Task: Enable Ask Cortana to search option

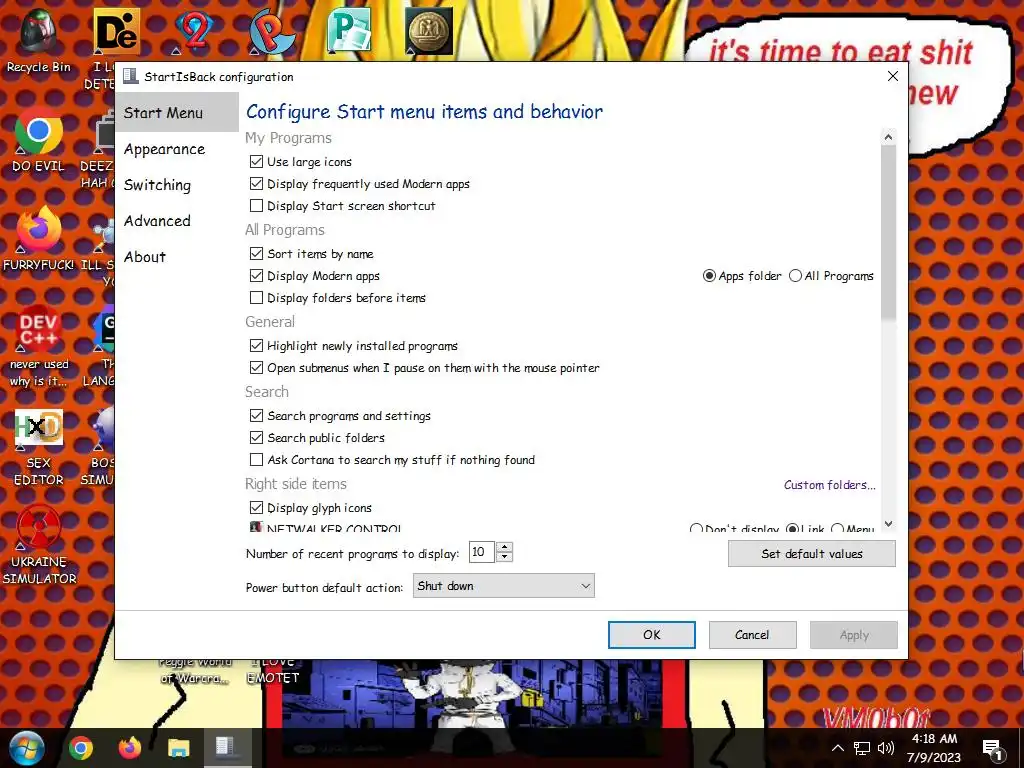Action: click(x=257, y=460)
